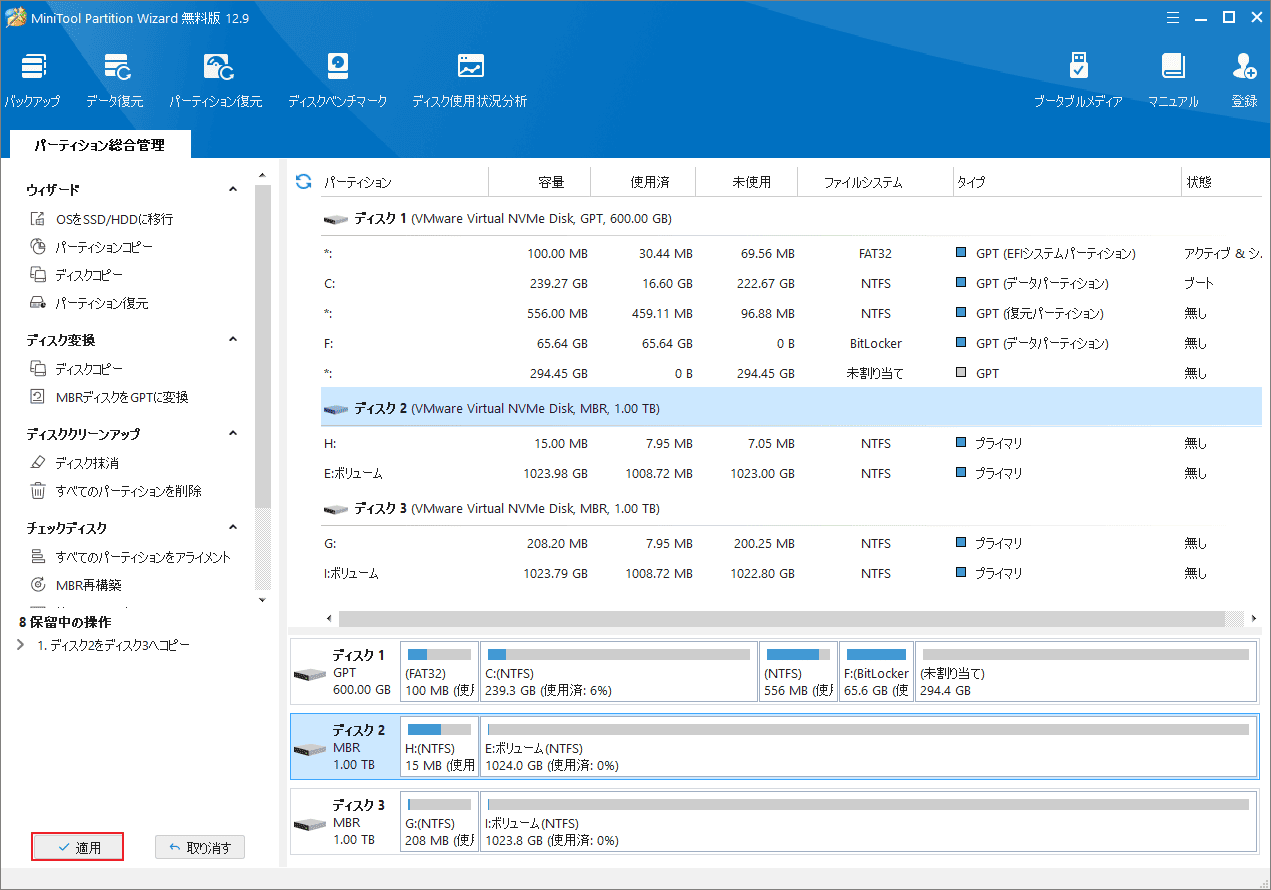Select I:ボリューム partition row
The height and width of the screenshot is (890, 1271).
tap(791, 573)
